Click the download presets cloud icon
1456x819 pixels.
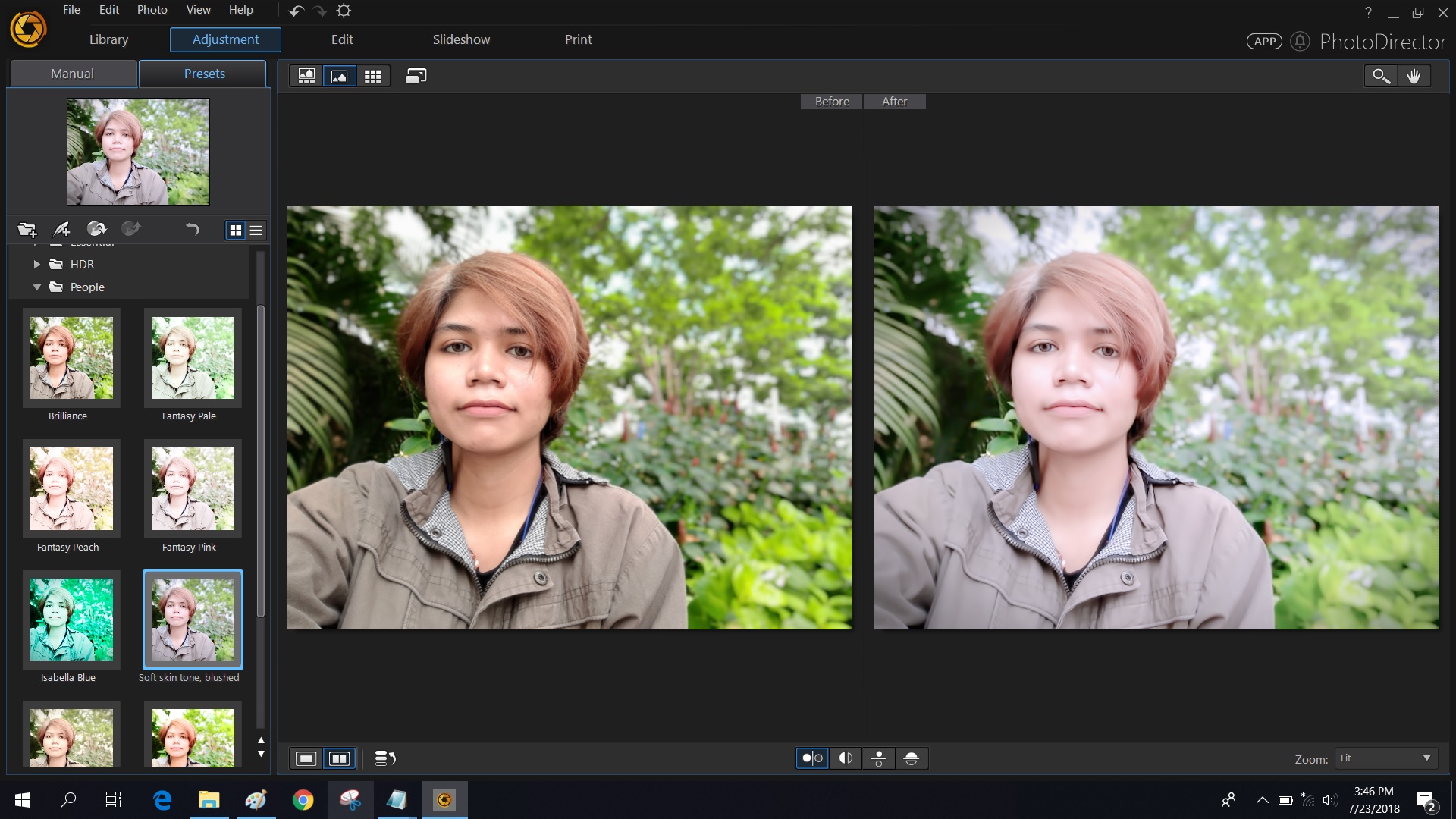(x=96, y=229)
